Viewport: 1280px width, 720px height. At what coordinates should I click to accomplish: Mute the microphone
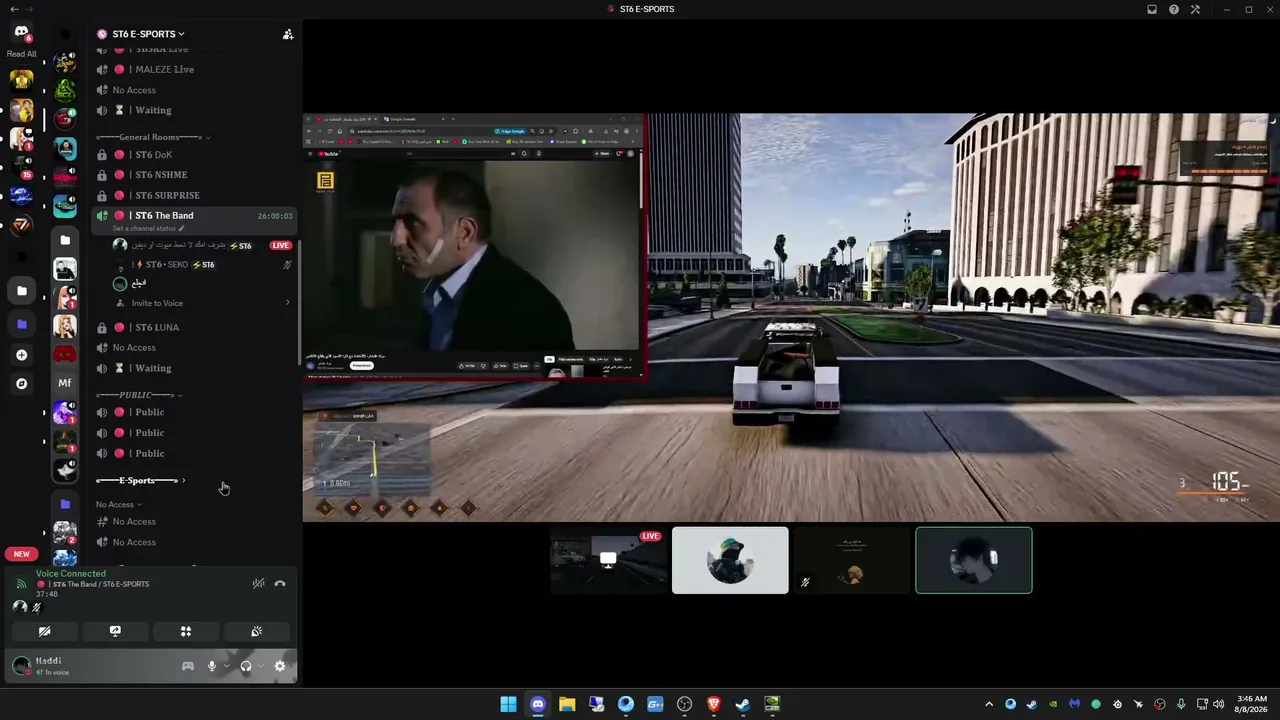[211, 666]
